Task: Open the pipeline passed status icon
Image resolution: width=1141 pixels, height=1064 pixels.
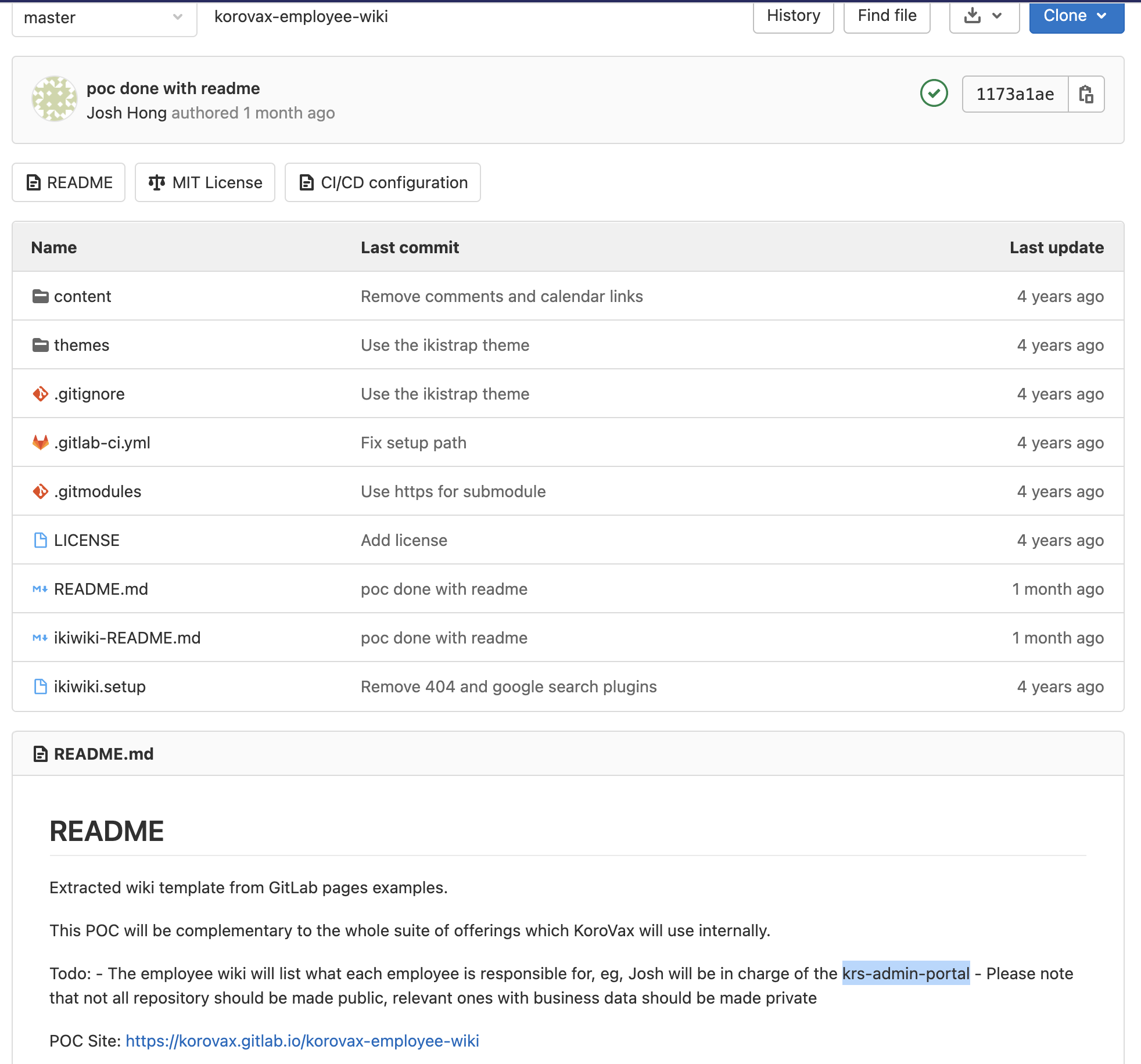Action: [934, 94]
